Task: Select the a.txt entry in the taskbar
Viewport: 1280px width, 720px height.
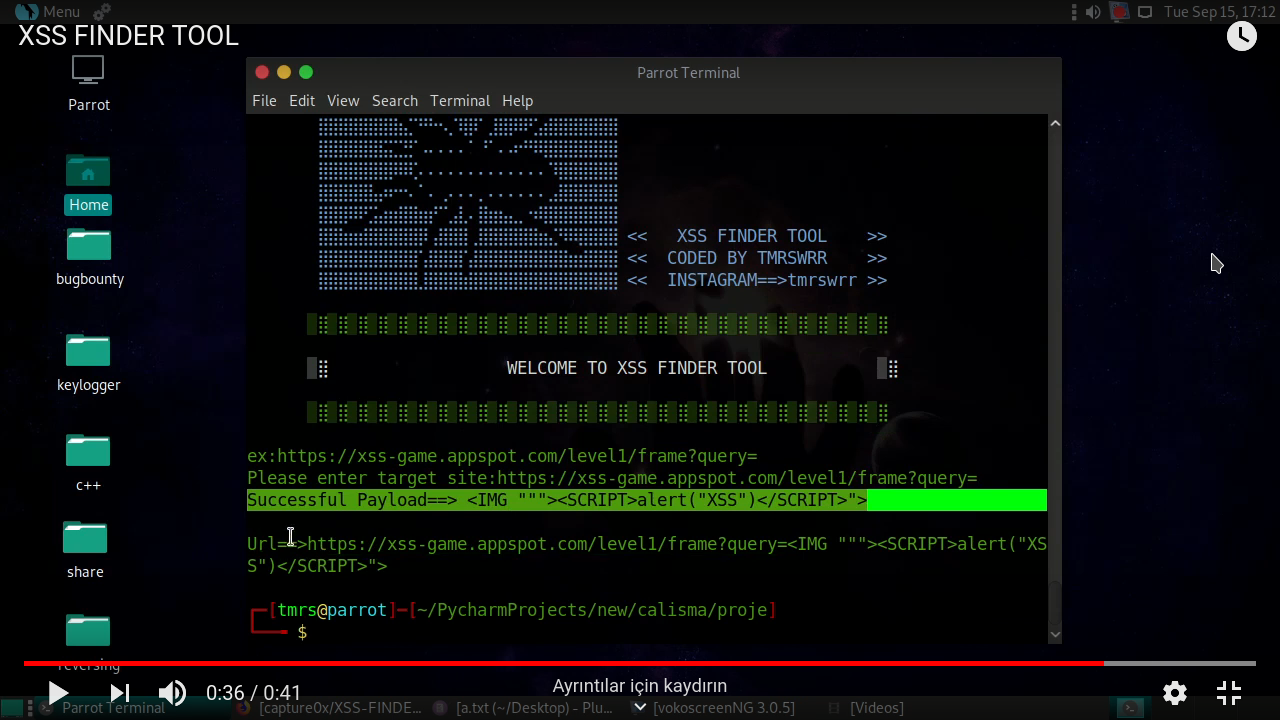Action: 520,707
